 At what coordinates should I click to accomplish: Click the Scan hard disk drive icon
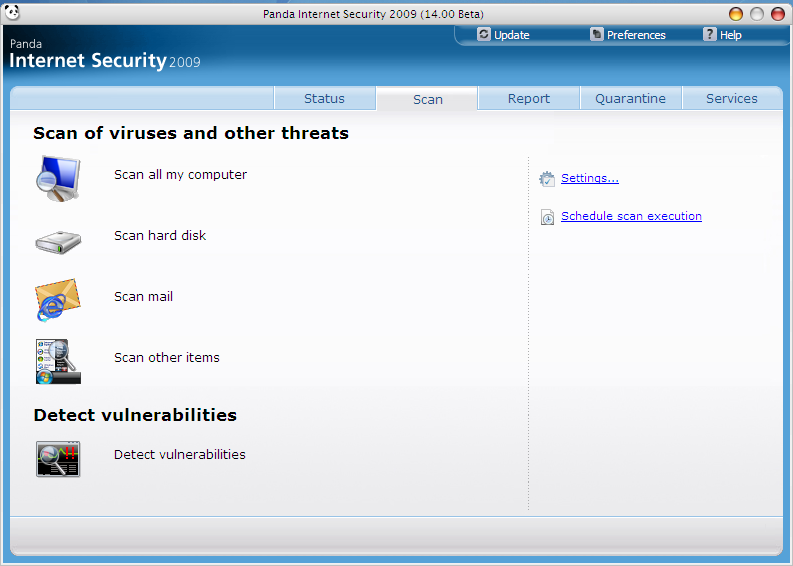[58, 242]
